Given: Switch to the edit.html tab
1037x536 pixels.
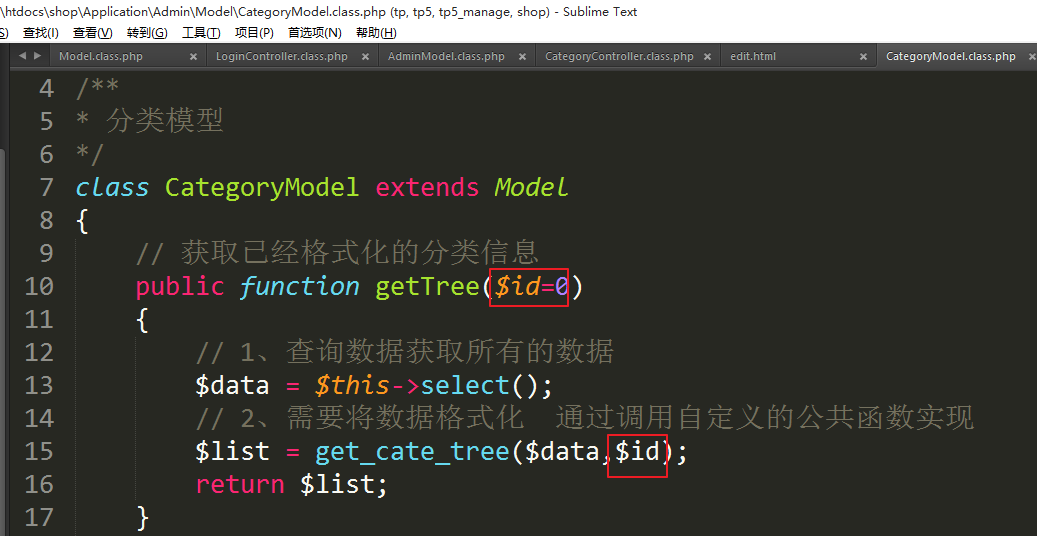Looking at the screenshot, I should (753, 57).
